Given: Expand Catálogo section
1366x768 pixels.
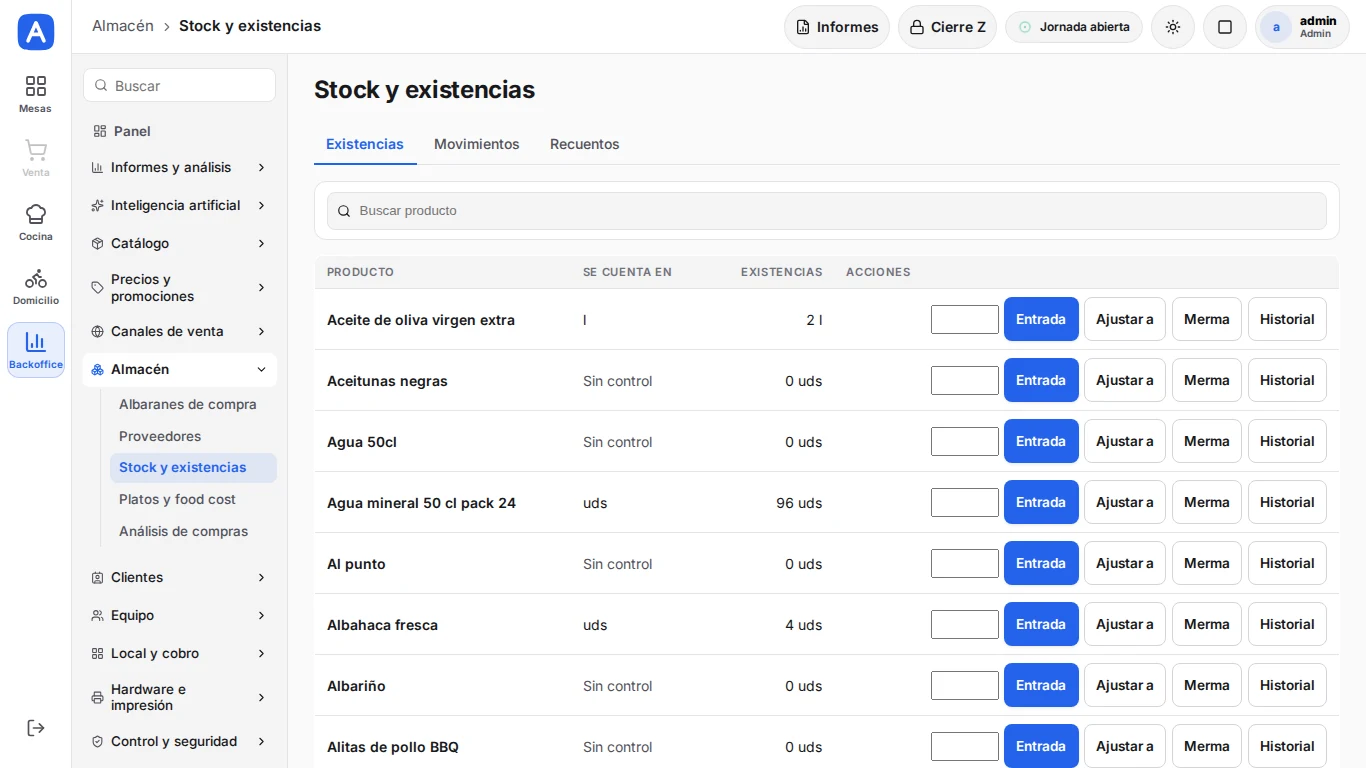Looking at the screenshot, I should pyautogui.click(x=179, y=243).
